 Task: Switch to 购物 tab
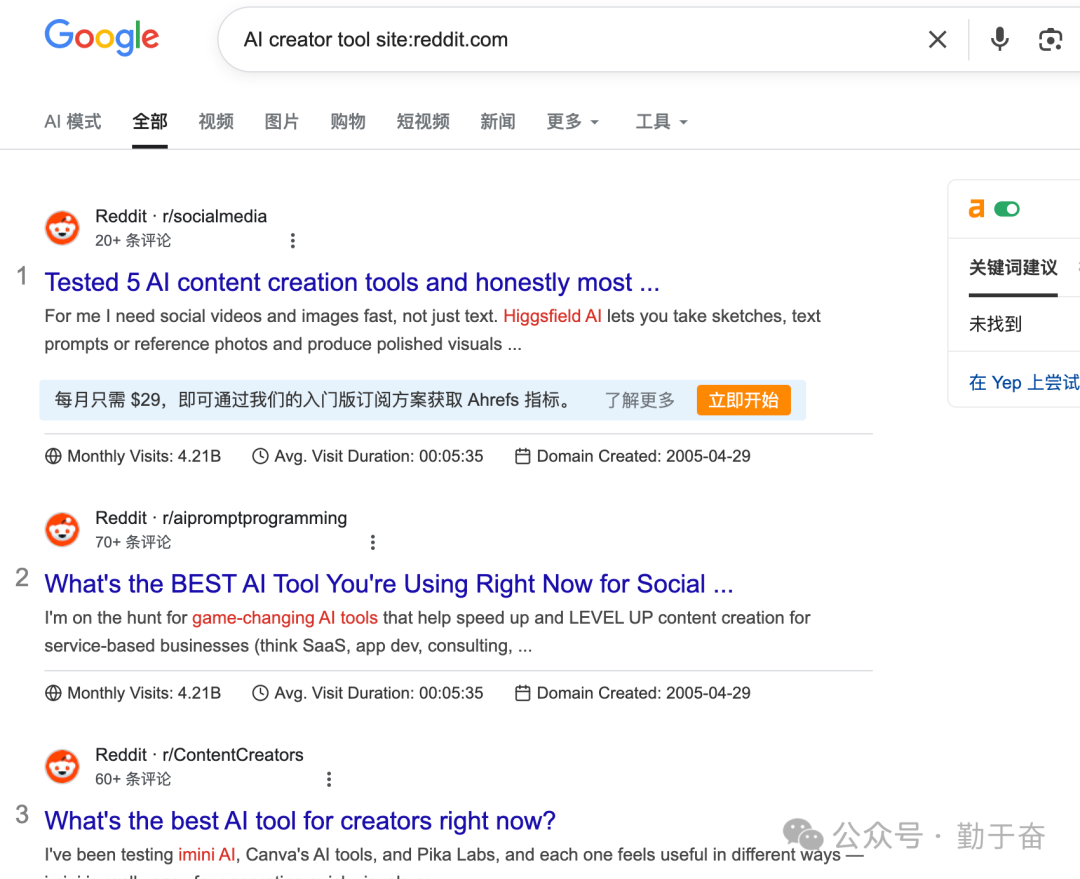point(348,122)
